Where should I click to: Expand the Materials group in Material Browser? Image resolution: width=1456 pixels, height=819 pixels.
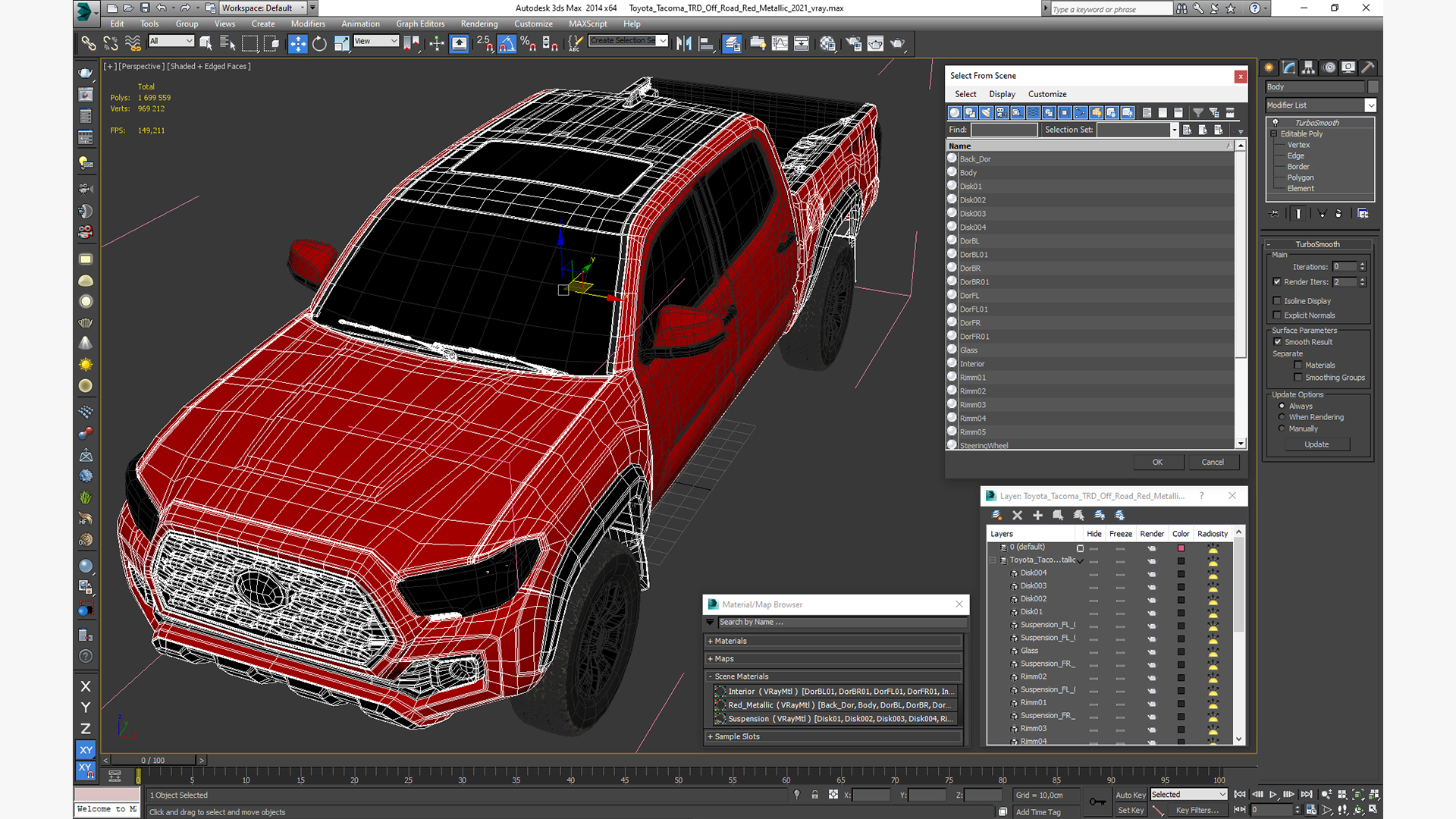[x=833, y=641]
